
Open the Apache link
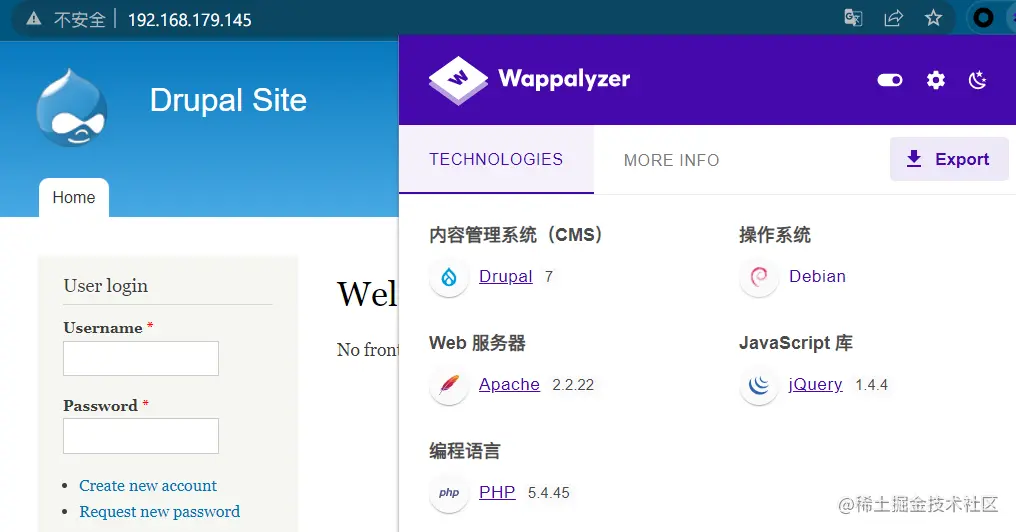pos(509,384)
